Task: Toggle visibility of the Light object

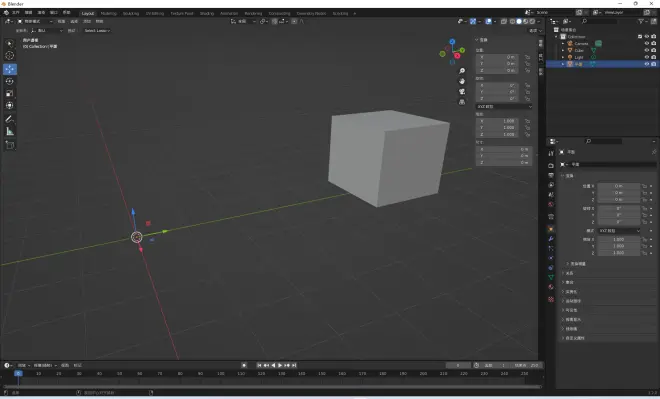Action: tap(647, 57)
